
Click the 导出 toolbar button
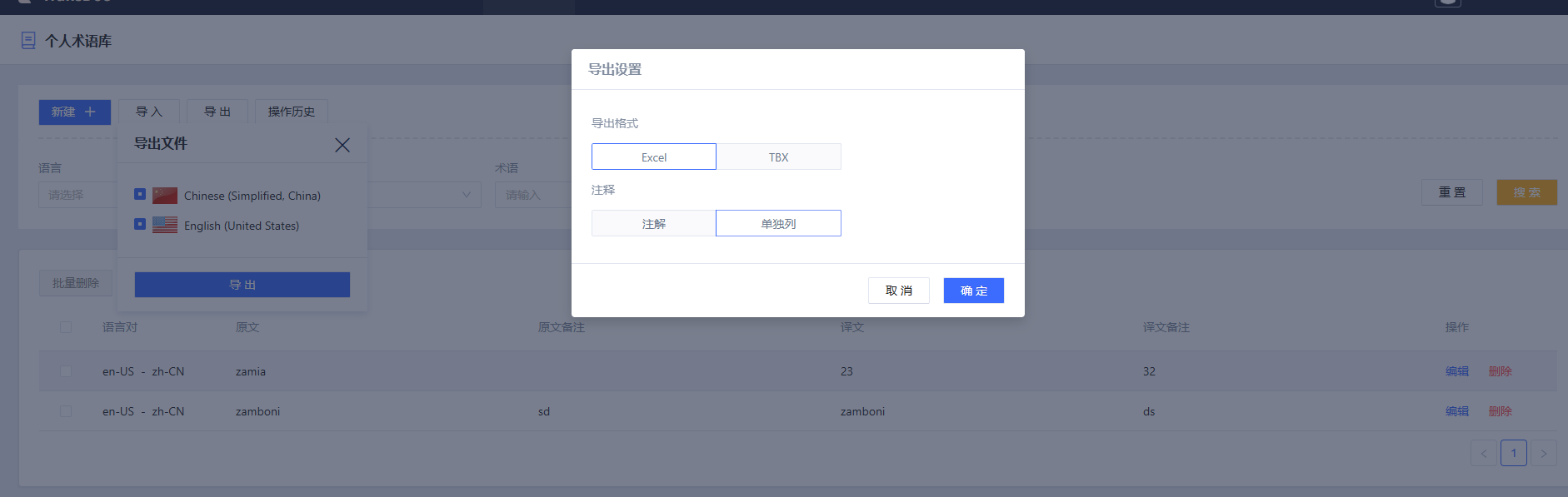click(217, 112)
